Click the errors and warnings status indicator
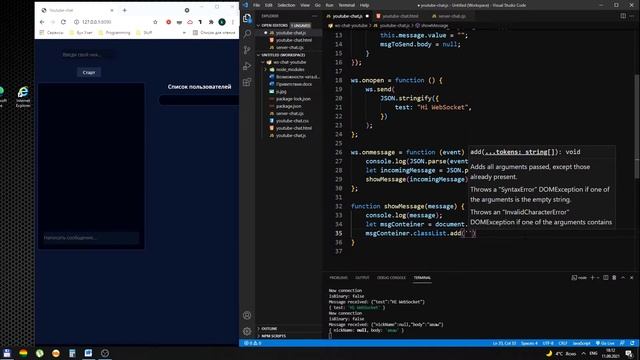640x360 pixels. (253, 343)
